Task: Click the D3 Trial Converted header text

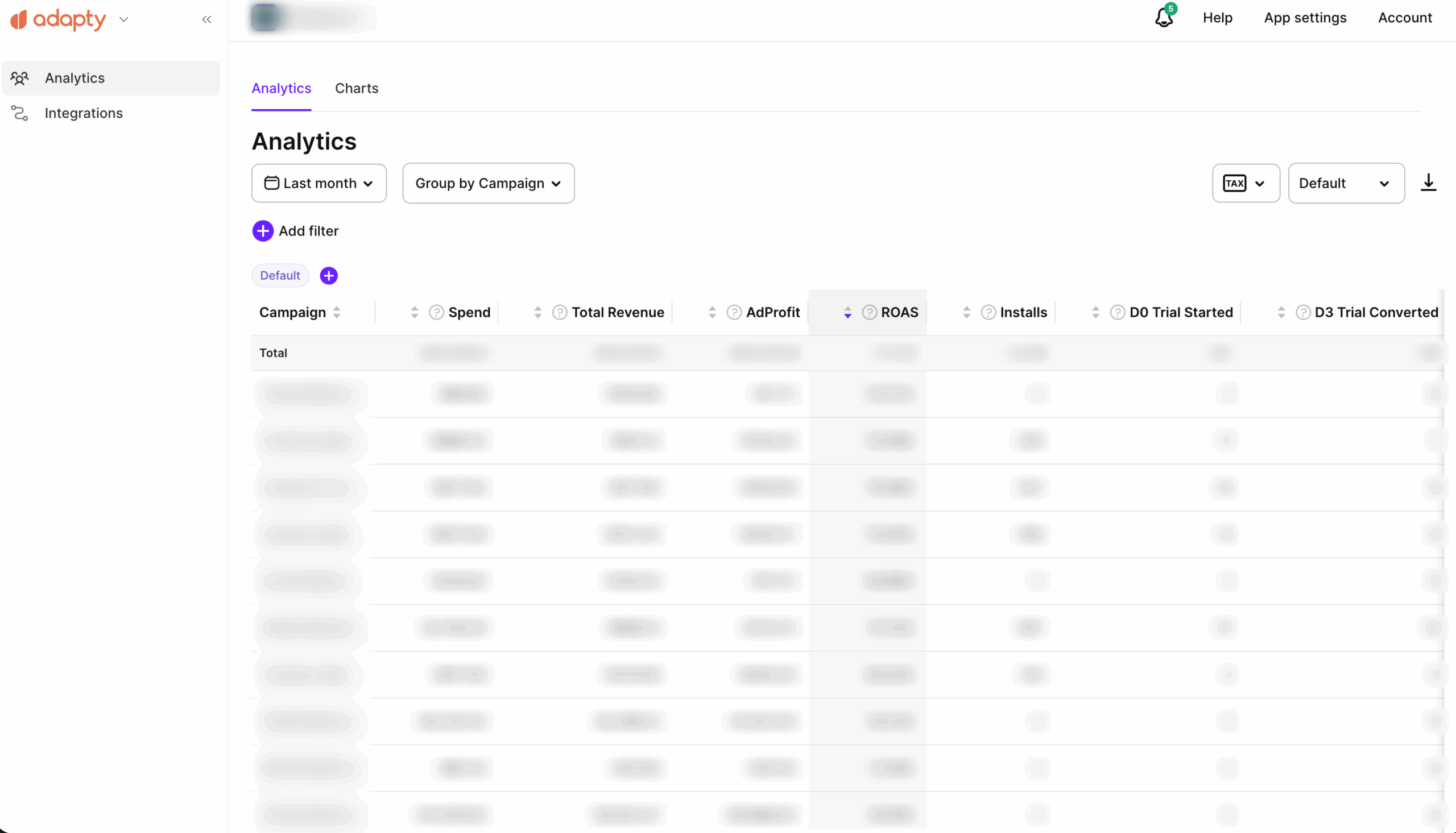Action: (x=1376, y=312)
